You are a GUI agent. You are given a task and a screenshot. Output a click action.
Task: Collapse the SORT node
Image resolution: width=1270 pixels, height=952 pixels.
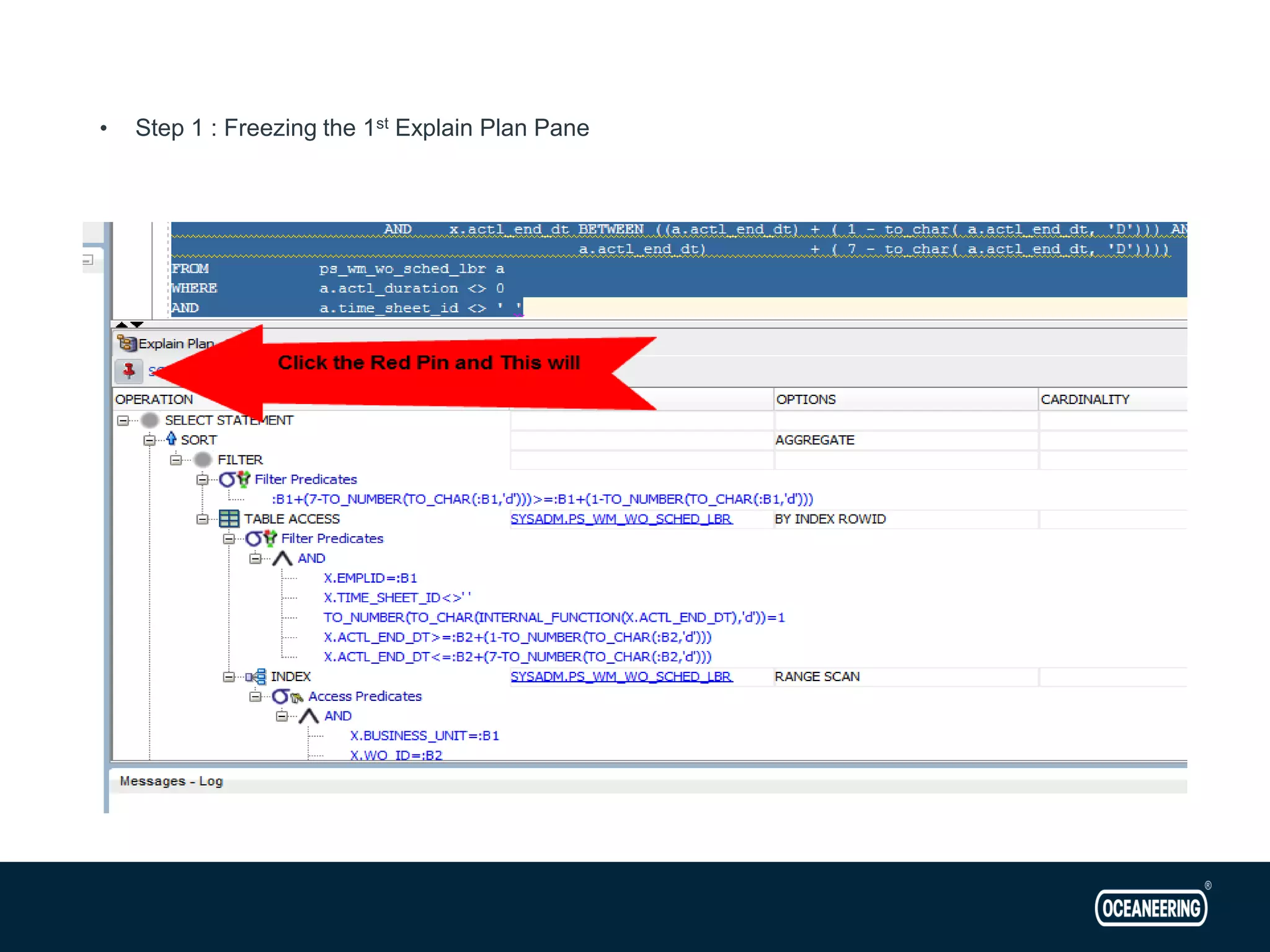(x=149, y=441)
